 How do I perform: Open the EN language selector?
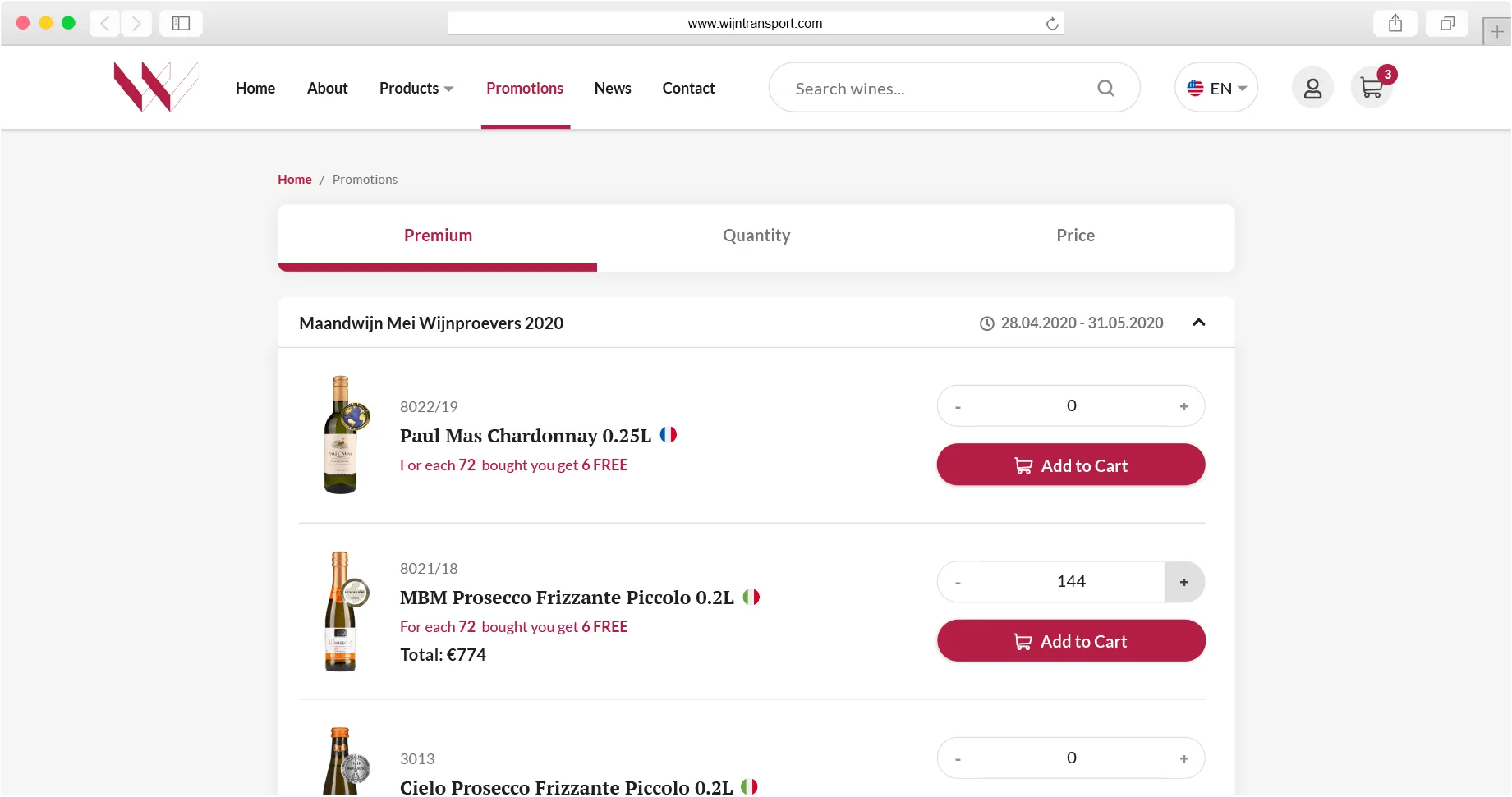pos(1216,88)
